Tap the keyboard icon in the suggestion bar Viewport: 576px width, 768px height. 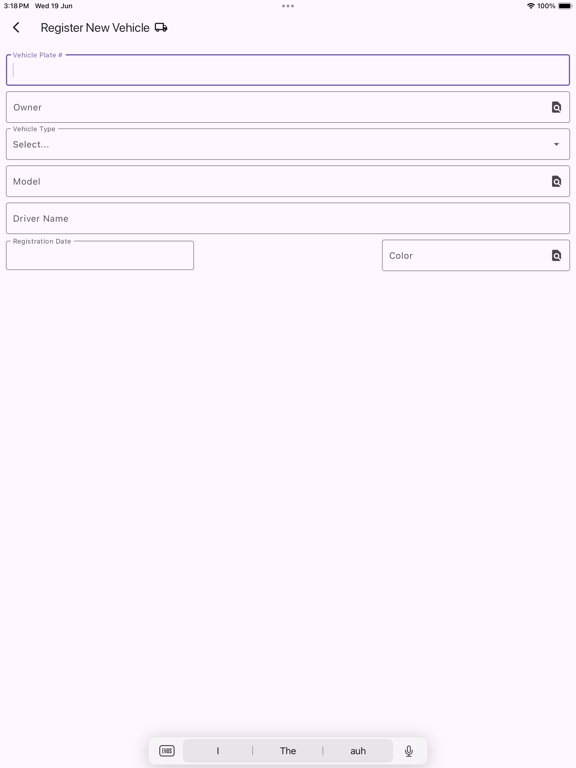tap(167, 750)
